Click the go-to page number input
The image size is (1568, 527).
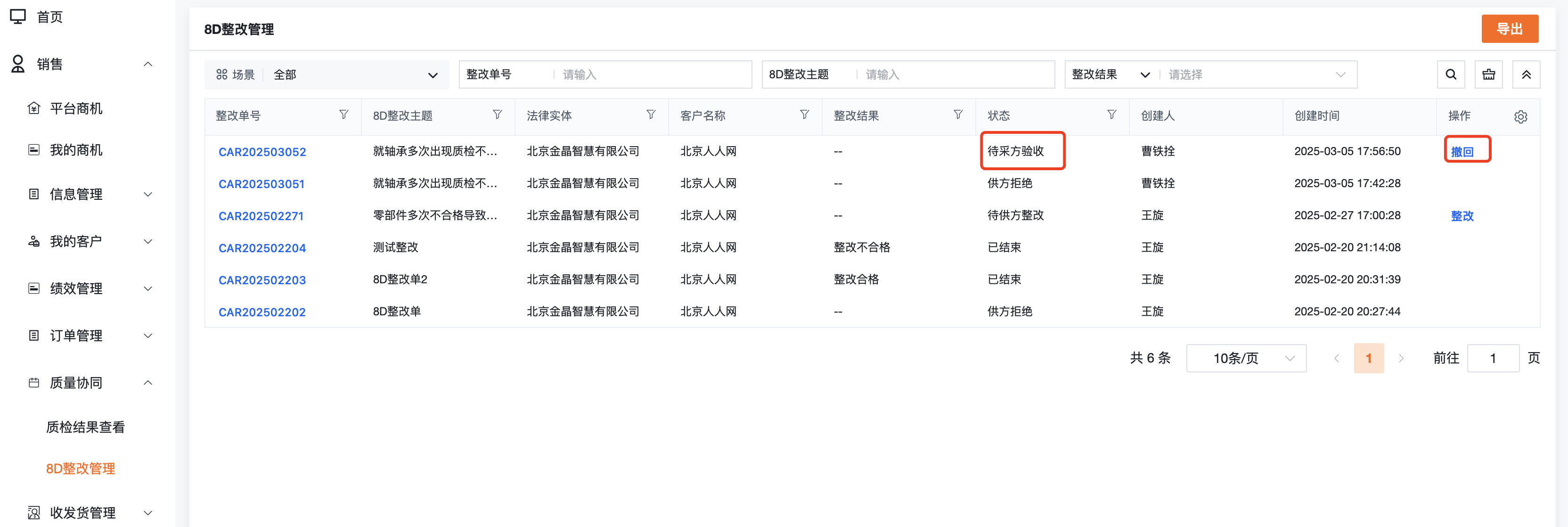click(1493, 358)
